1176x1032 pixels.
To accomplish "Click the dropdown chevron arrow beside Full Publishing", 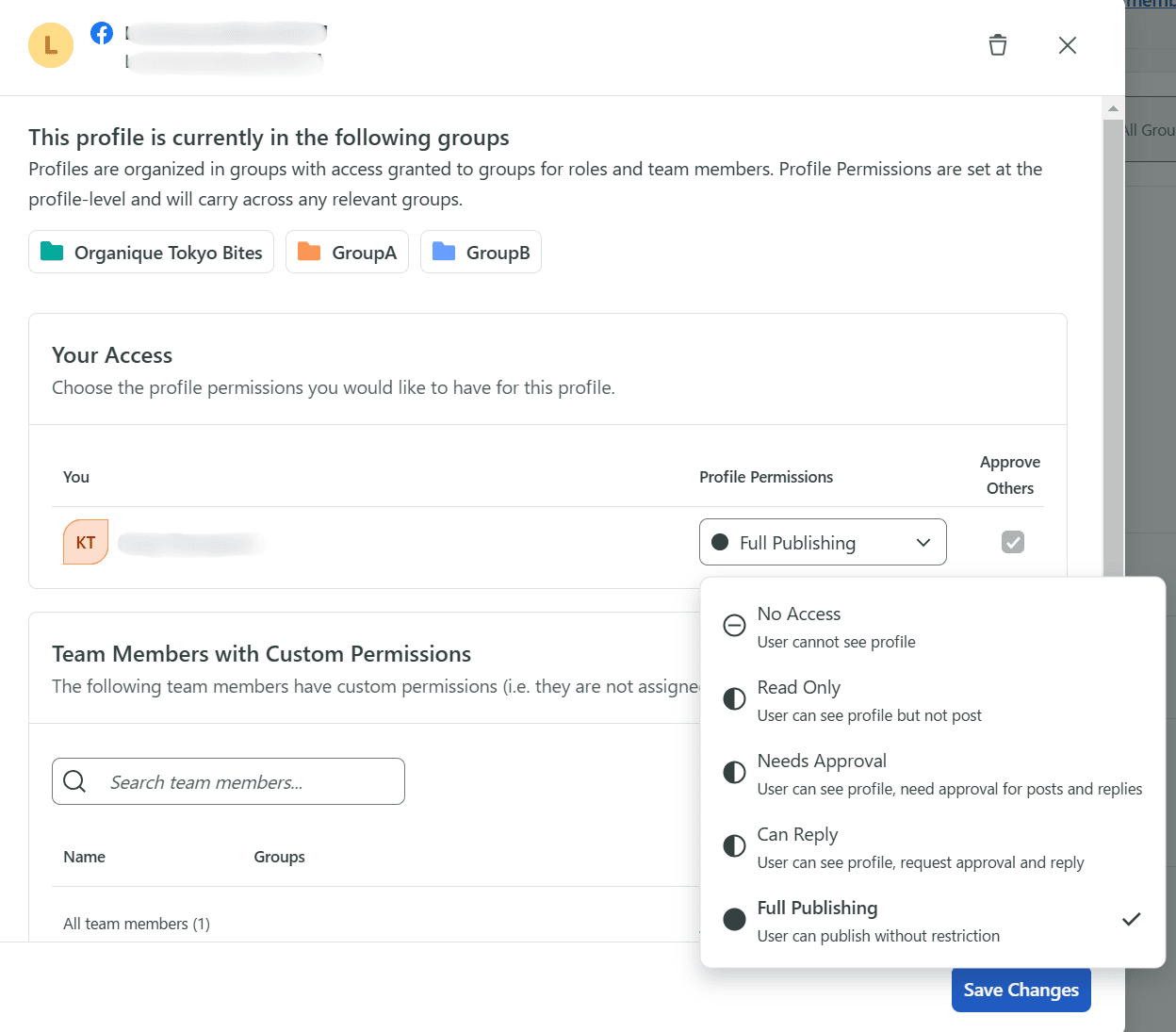I will tap(923, 542).
